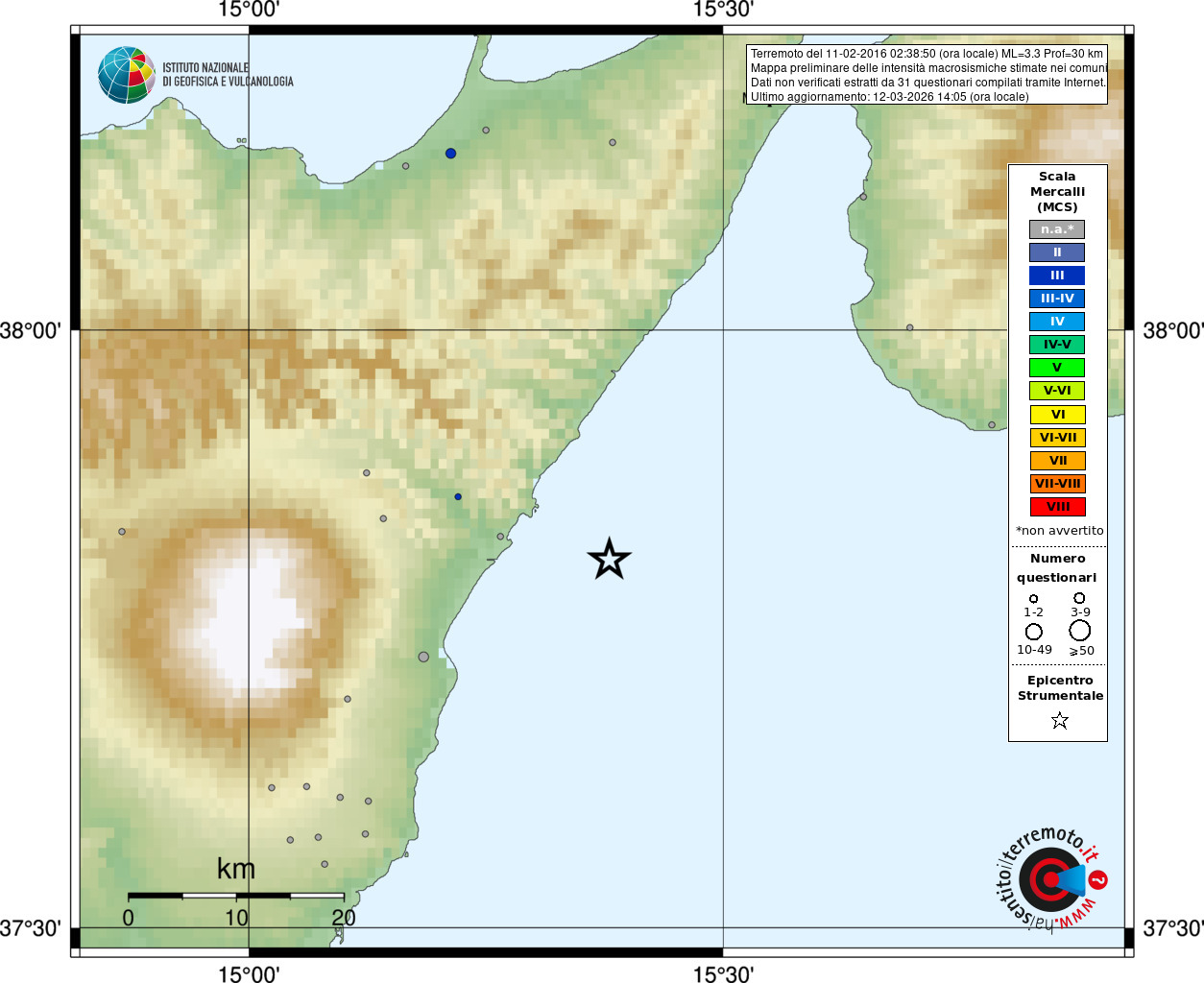Screen dimensions: 1204x983
Task: Click the left 38°00' latitude label
Action: point(31,331)
